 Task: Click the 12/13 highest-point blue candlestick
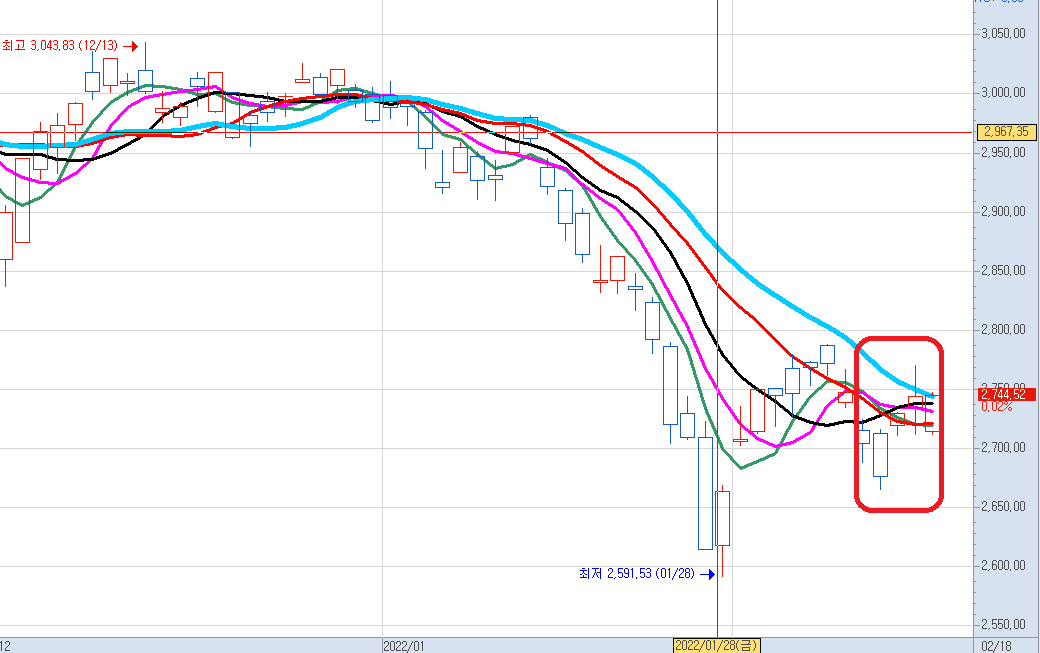(x=145, y=80)
